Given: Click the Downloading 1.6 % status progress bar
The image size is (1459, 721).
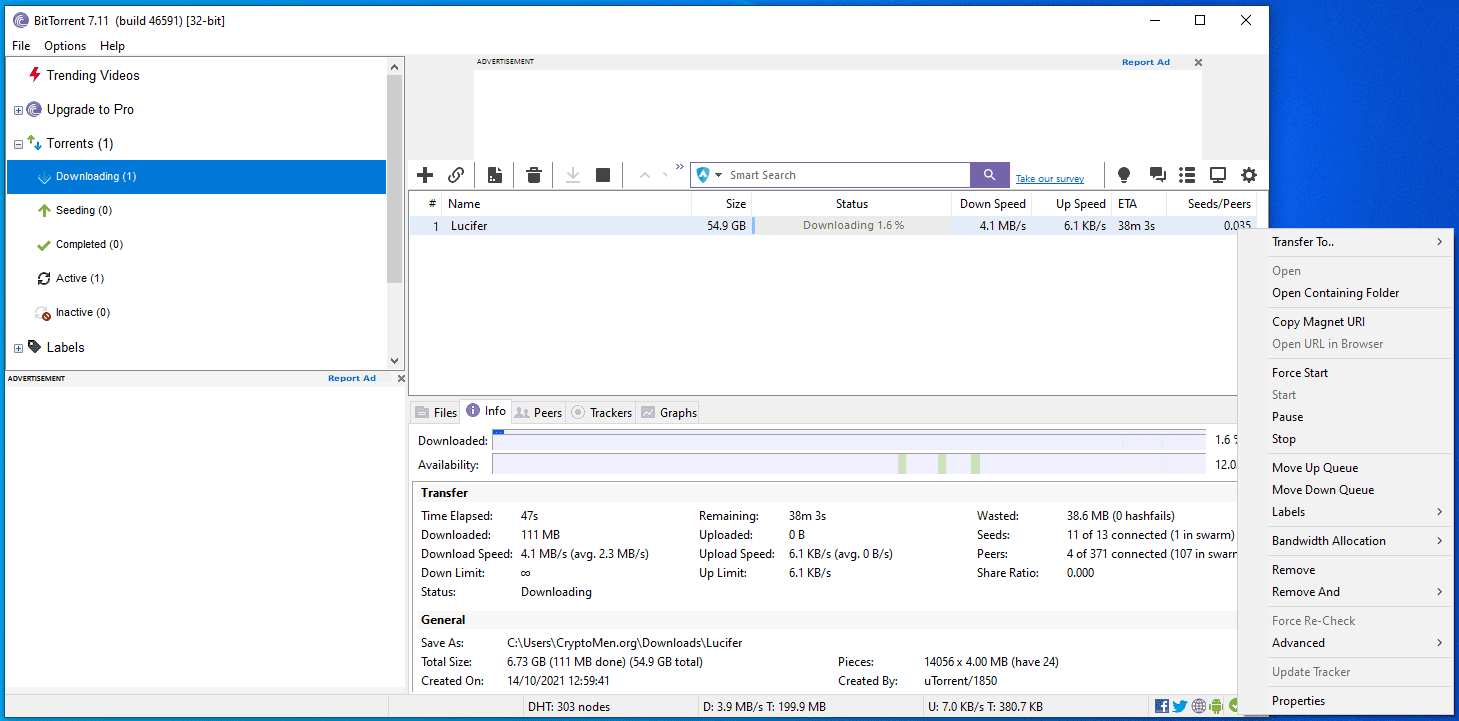Looking at the screenshot, I should [x=853, y=226].
